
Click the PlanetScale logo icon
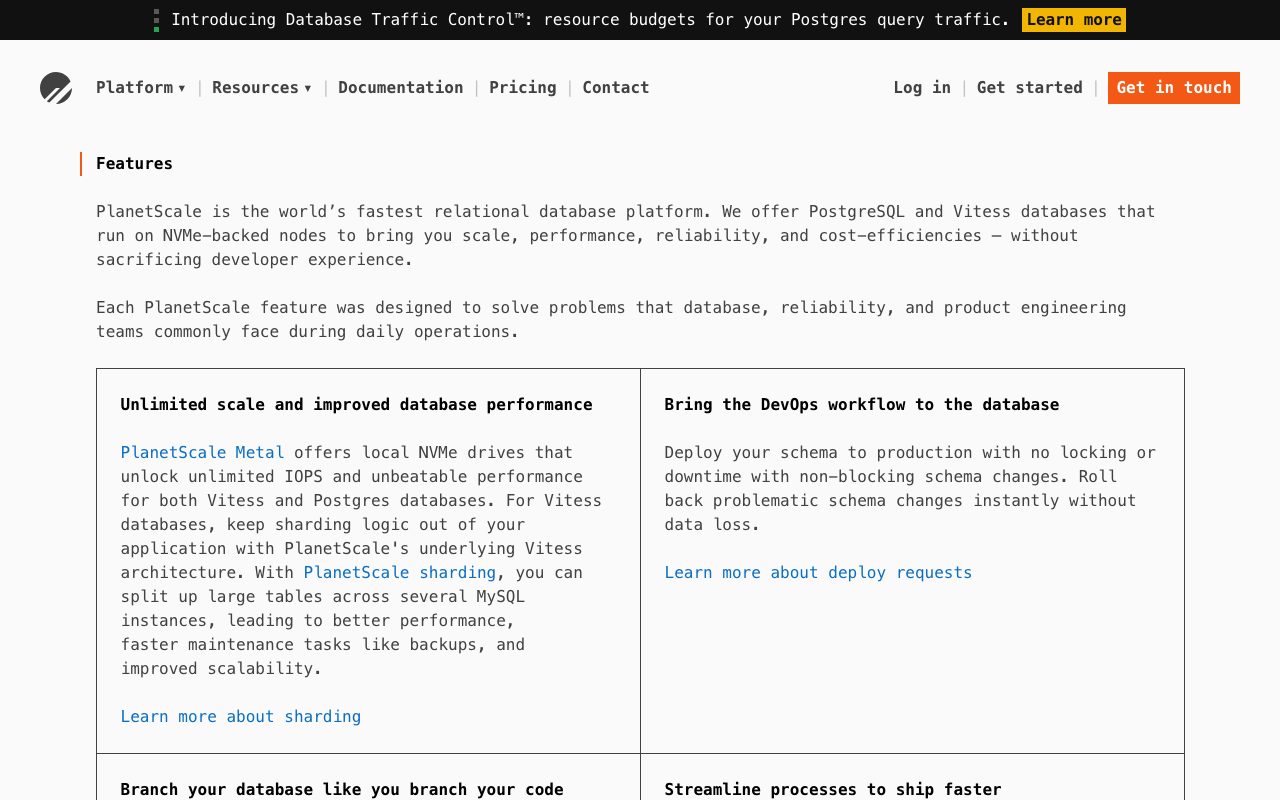tap(56, 88)
